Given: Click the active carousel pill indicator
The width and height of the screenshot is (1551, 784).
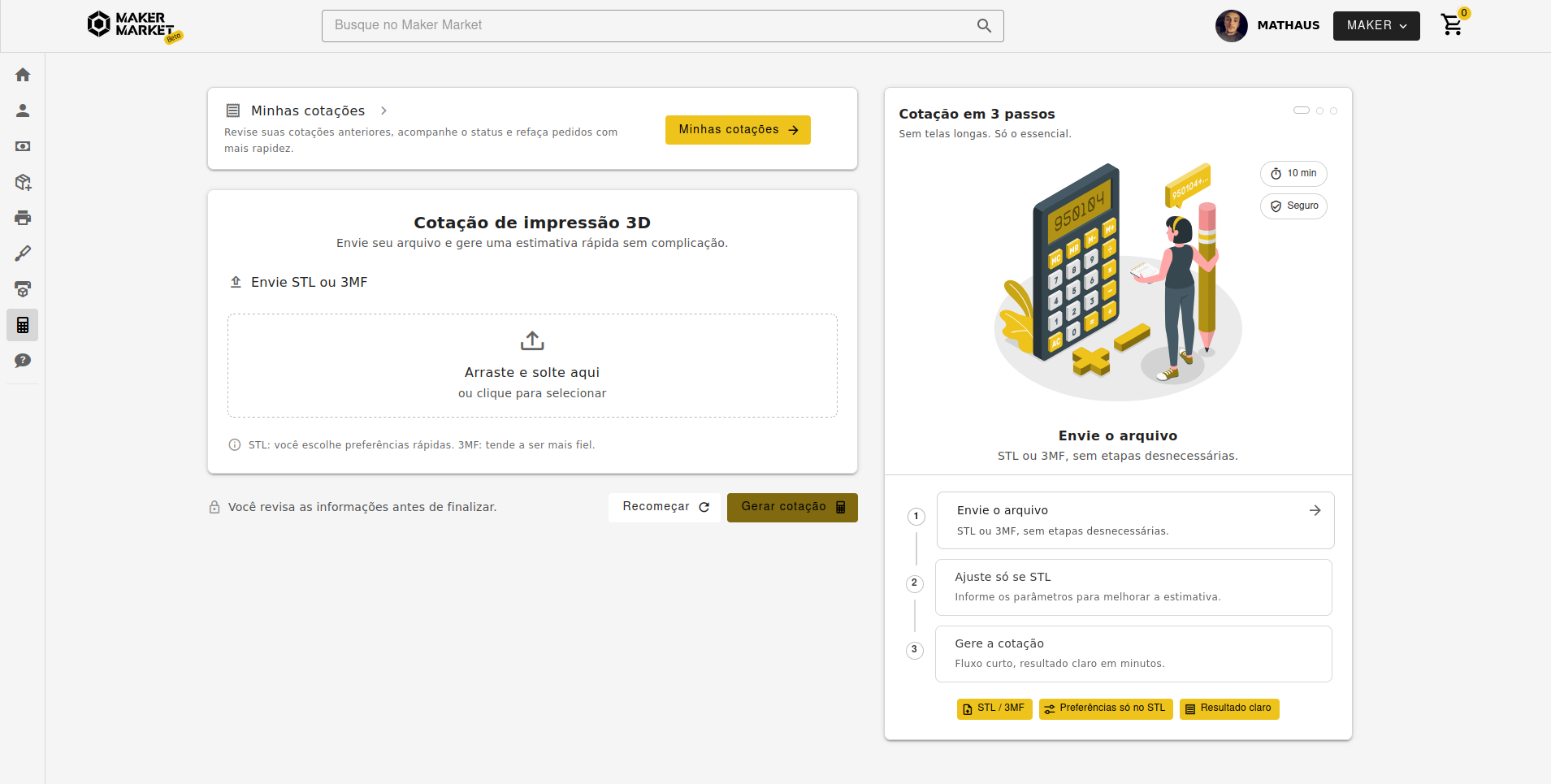Looking at the screenshot, I should [x=1303, y=110].
